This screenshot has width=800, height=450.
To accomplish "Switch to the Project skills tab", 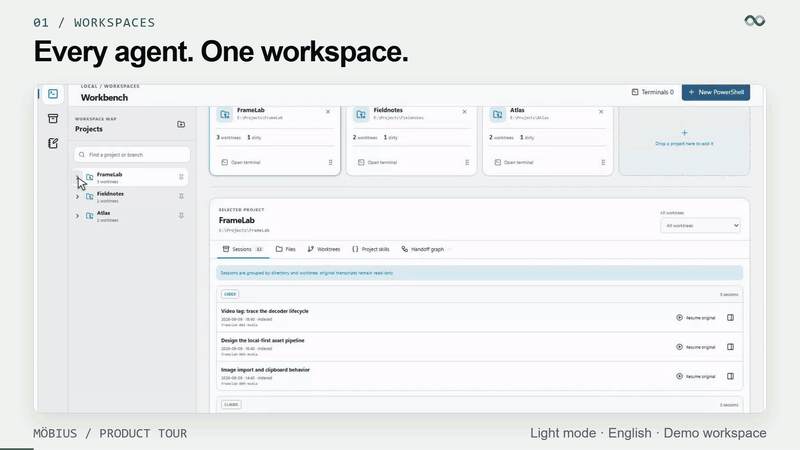I will click(x=370, y=249).
